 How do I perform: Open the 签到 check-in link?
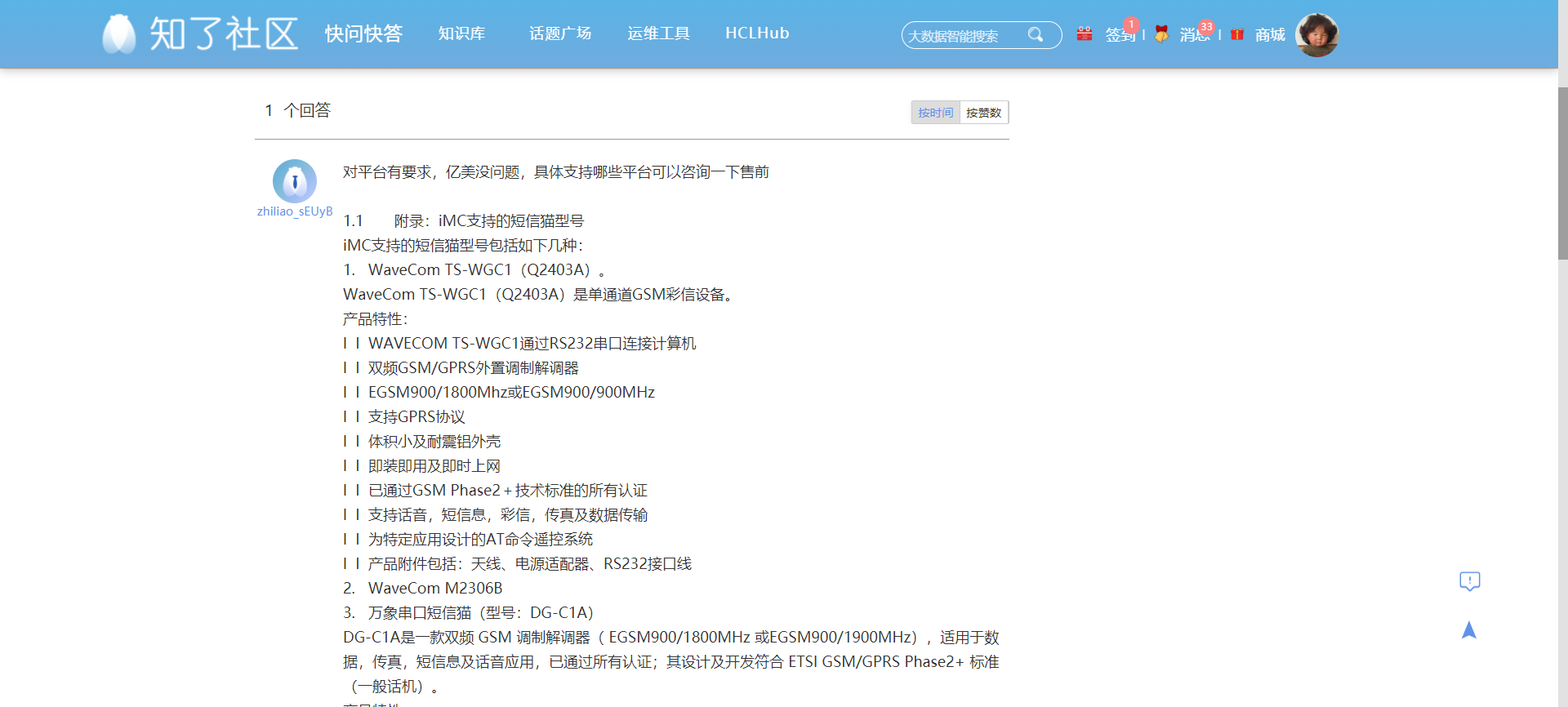[1120, 34]
